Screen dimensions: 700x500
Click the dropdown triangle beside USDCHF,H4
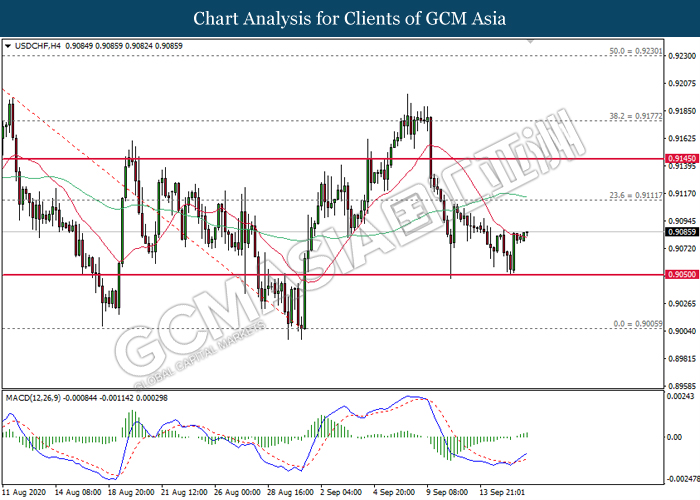8,45
